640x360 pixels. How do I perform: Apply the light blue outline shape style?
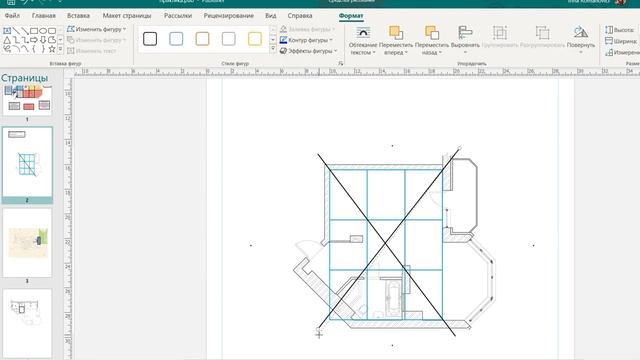tap(176, 39)
